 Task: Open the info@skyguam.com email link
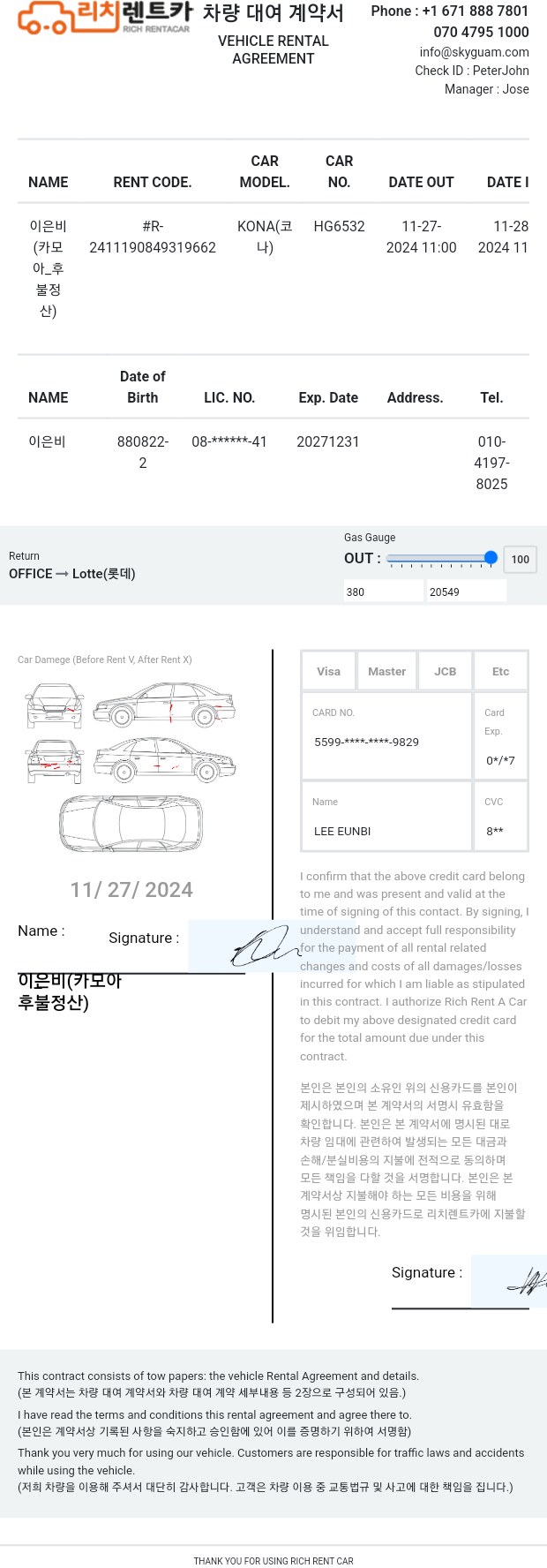(x=474, y=52)
